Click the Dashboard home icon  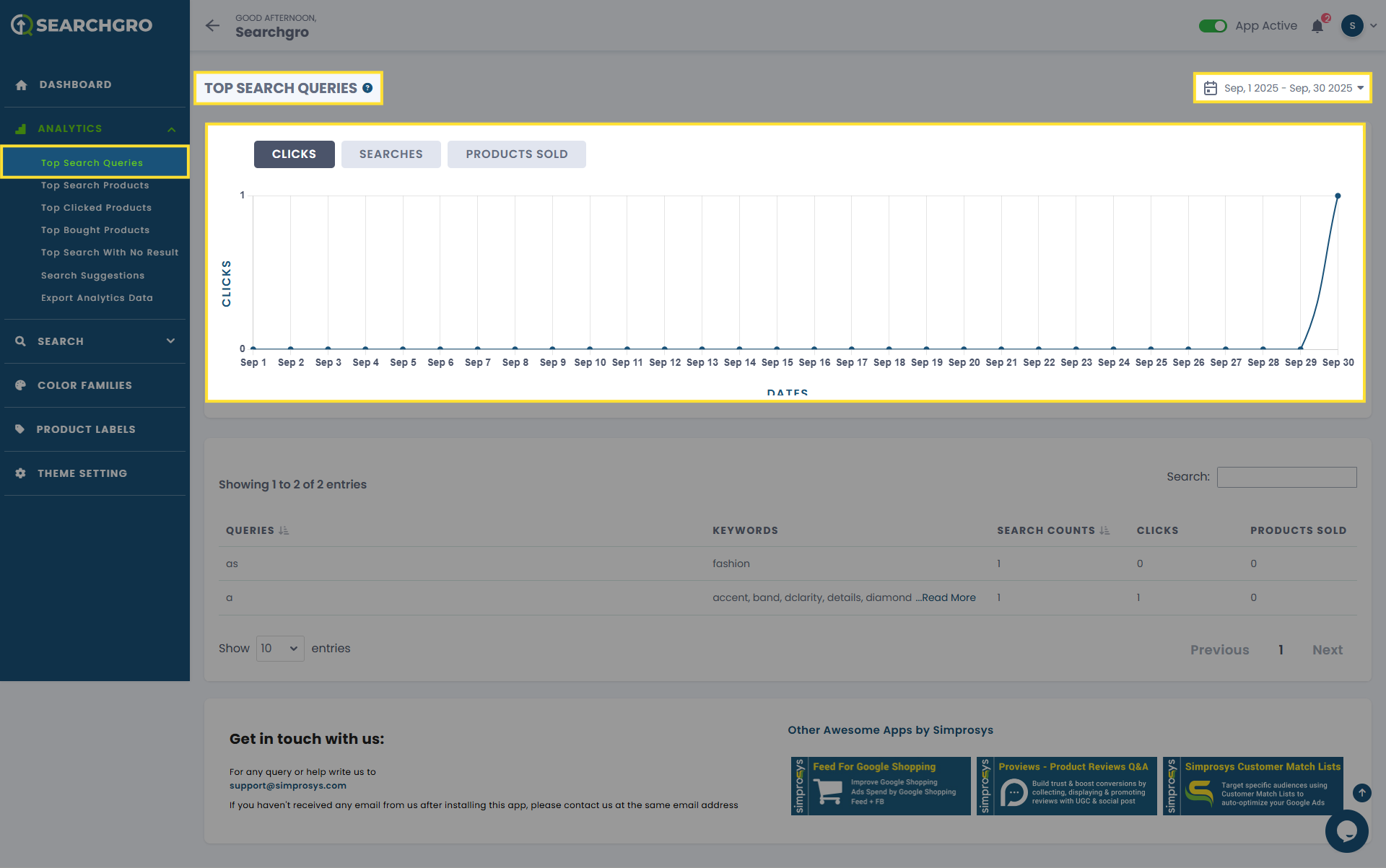point(21,85)
